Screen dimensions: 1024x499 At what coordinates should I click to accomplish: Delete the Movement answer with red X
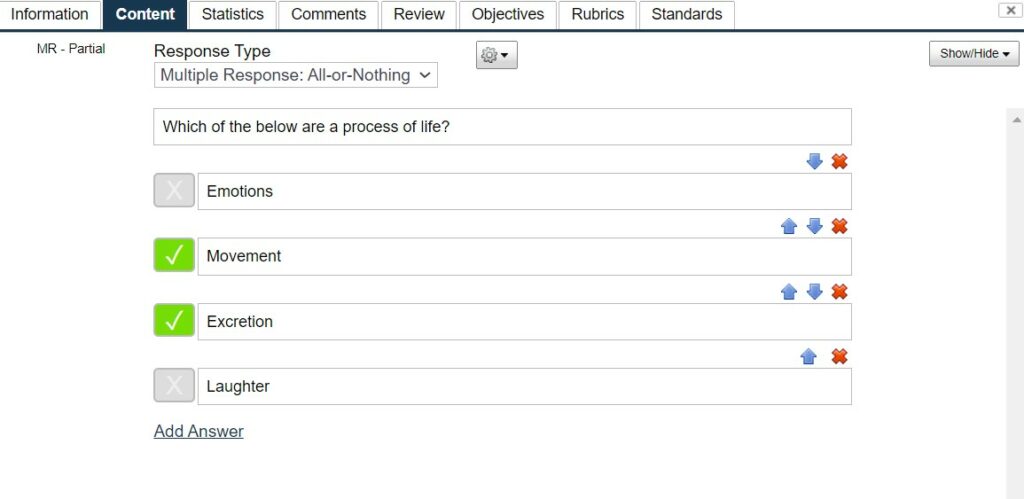click(x=839, y=227)
